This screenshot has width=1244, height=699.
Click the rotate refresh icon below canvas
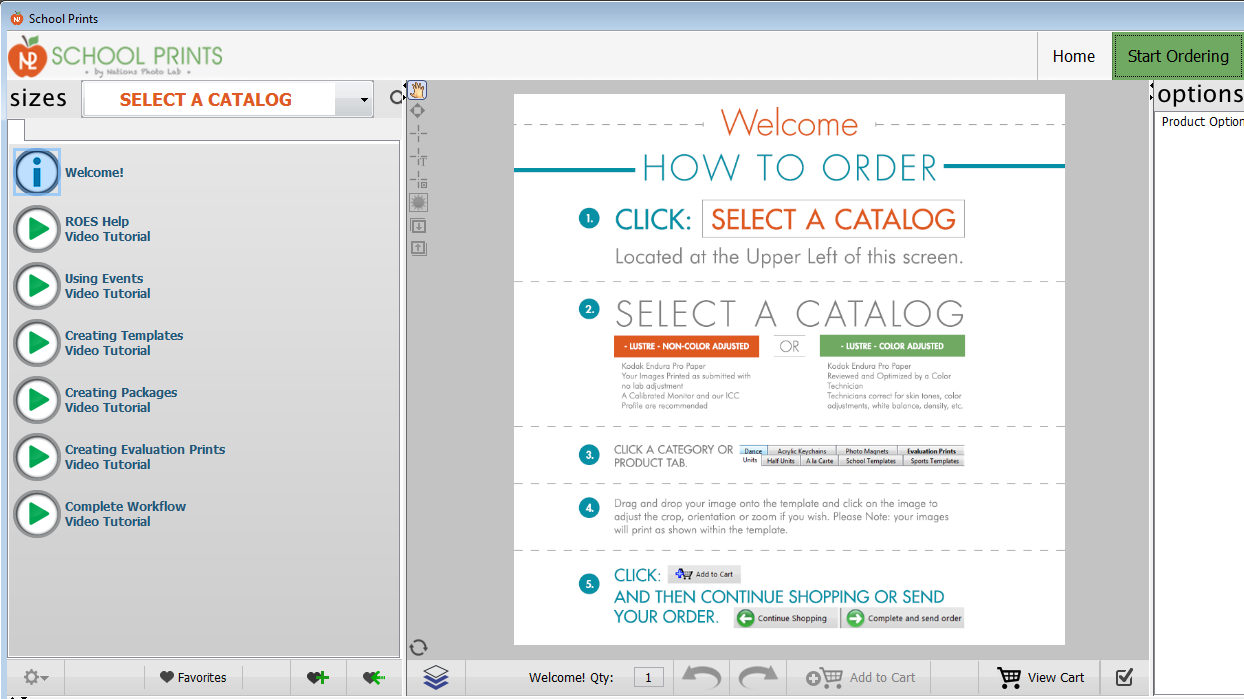point(419,648)
